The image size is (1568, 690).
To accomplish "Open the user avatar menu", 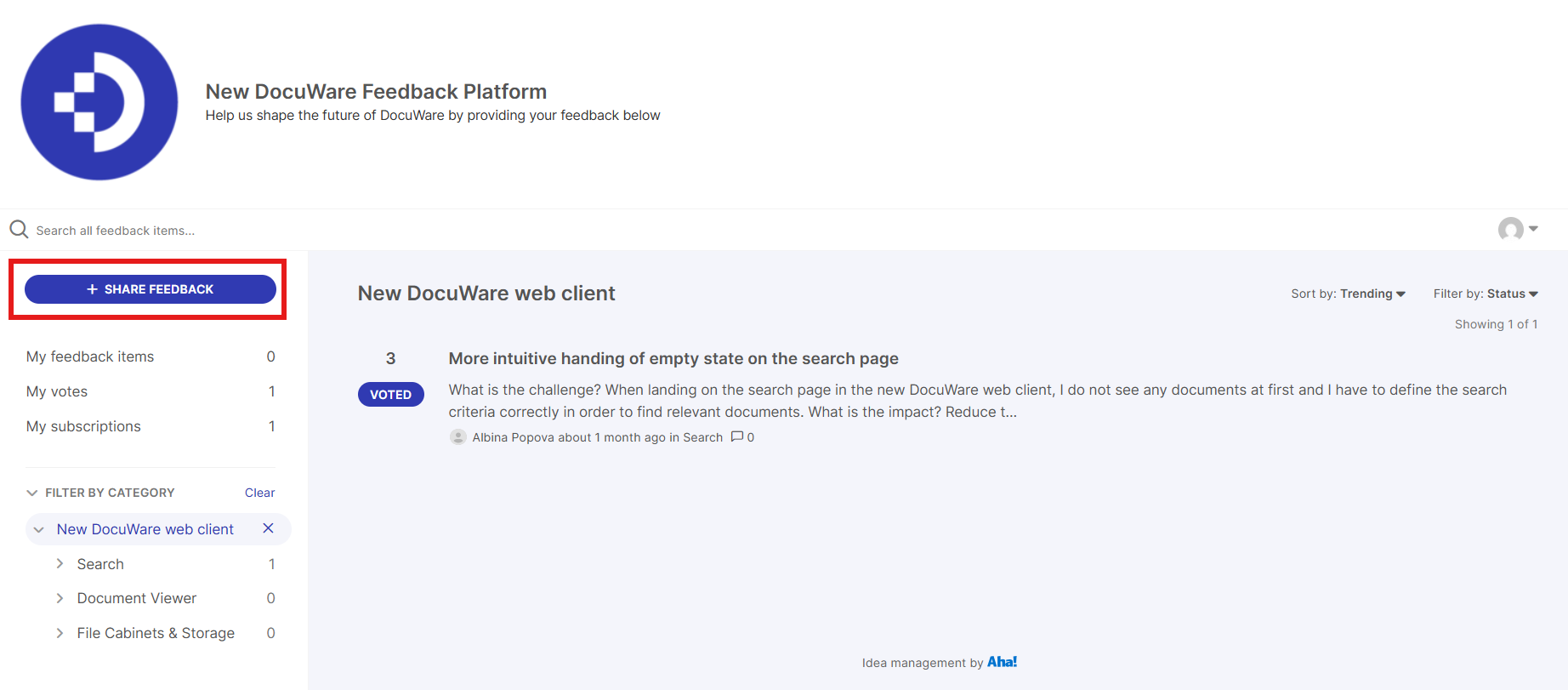I will (1518, 229).
